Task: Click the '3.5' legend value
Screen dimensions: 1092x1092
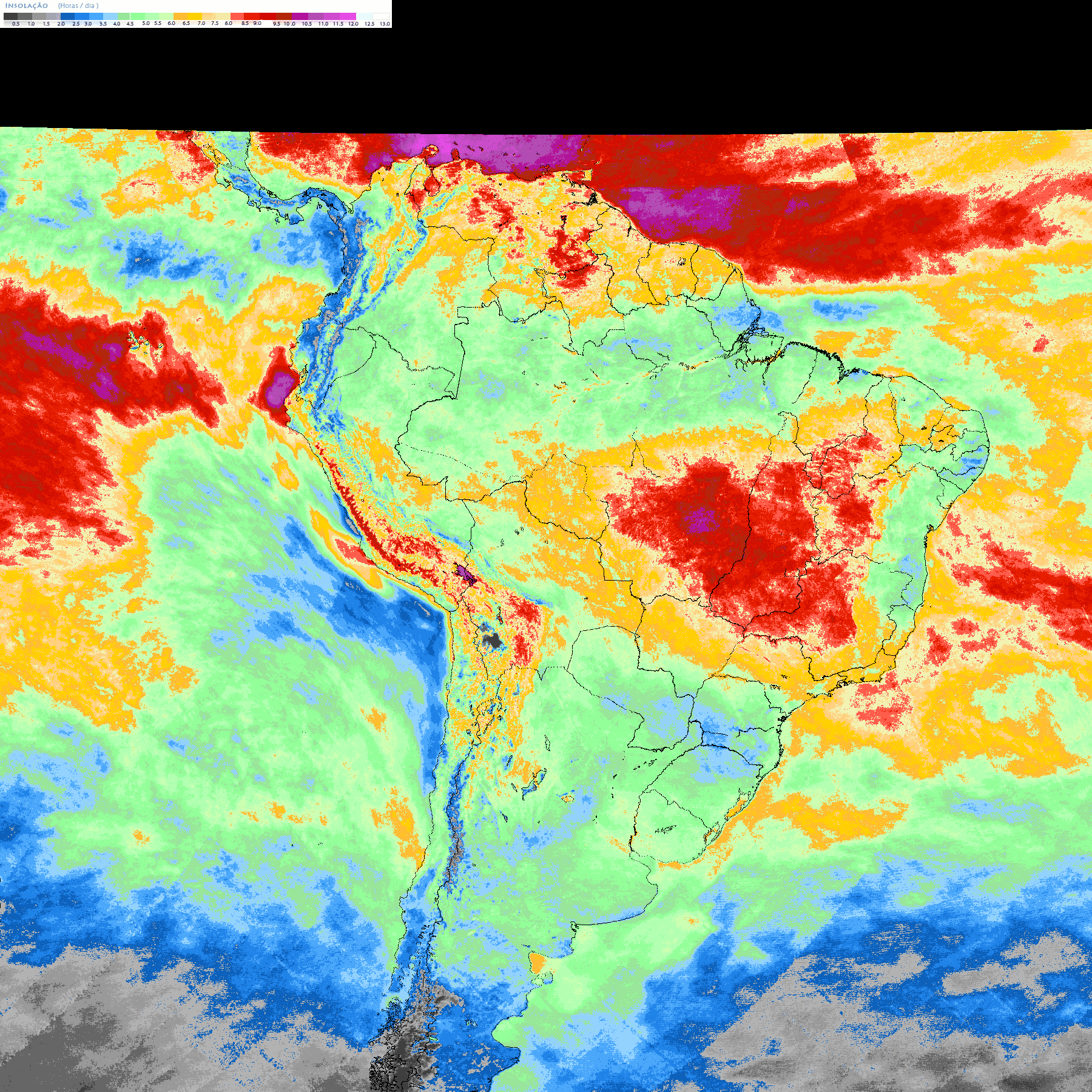Action: tap(103, 24)
